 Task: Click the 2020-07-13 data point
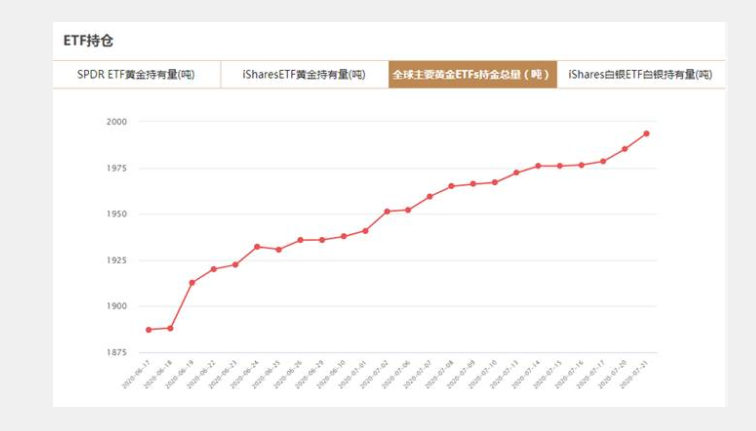pyautogui.click(x=516, y=173)
